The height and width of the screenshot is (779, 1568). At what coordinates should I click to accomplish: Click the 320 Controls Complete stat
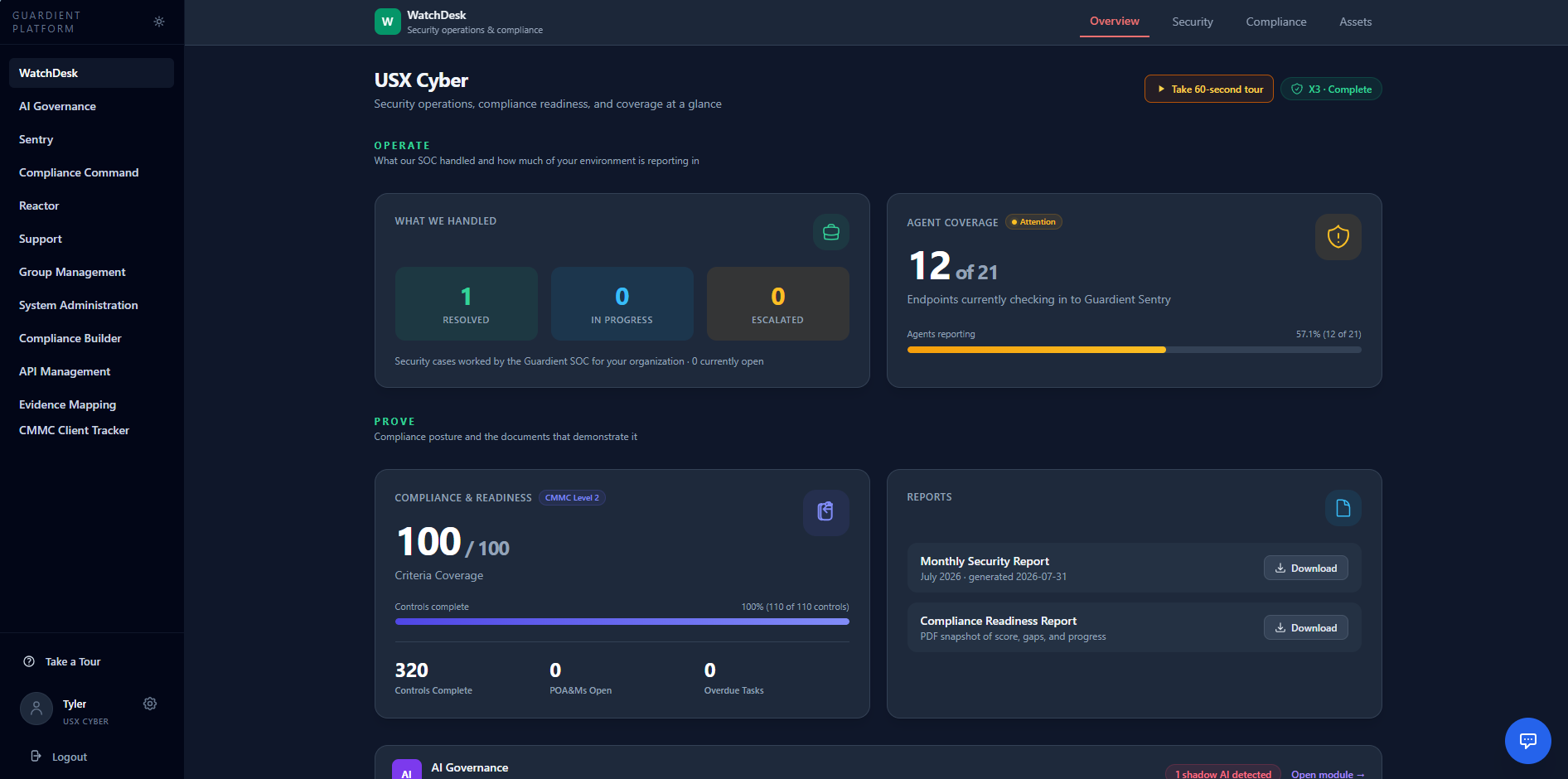433,677
